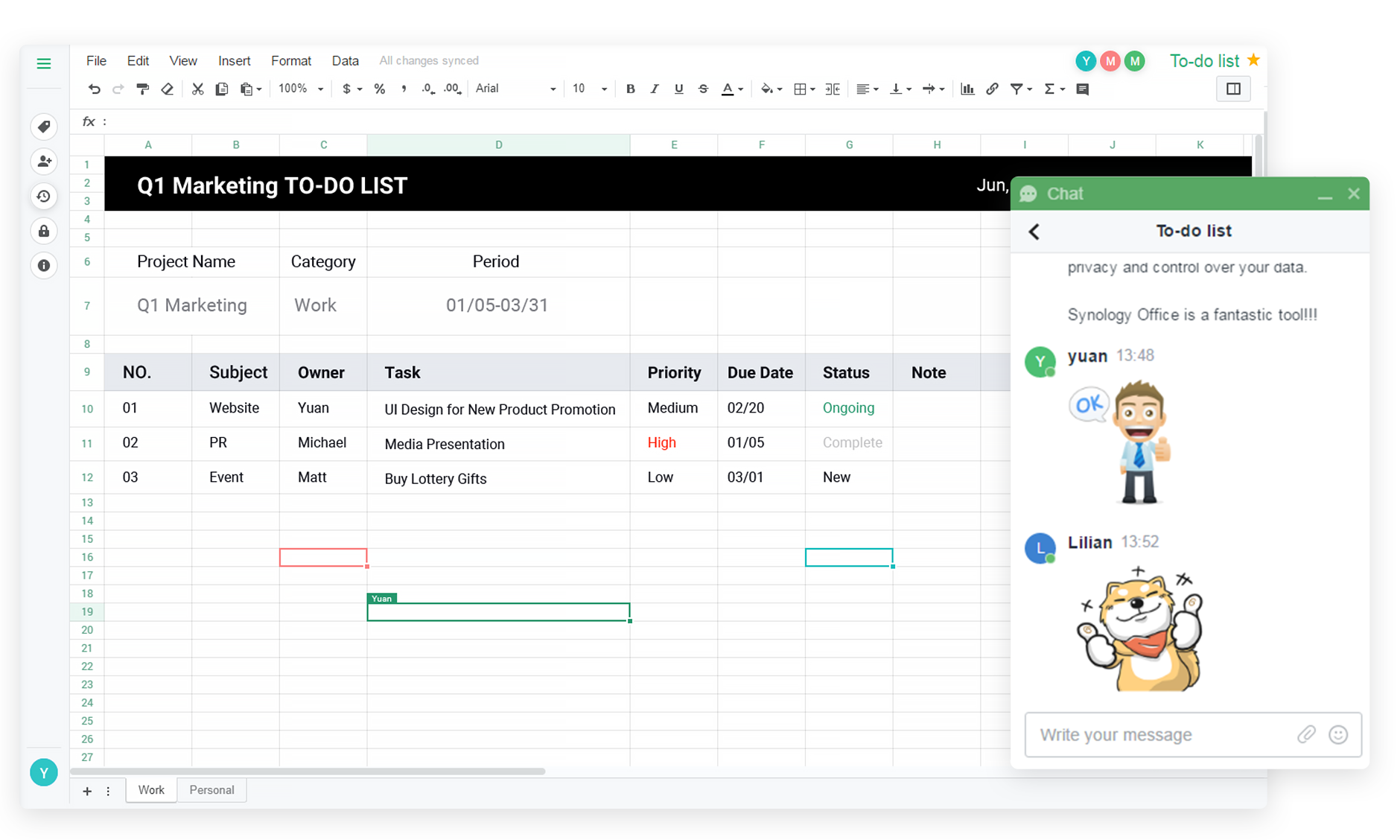Image resolution: width=1400 pixels, height=840 pixels.
Task: Add a new sheet with plus button
Action: point(87,791)
